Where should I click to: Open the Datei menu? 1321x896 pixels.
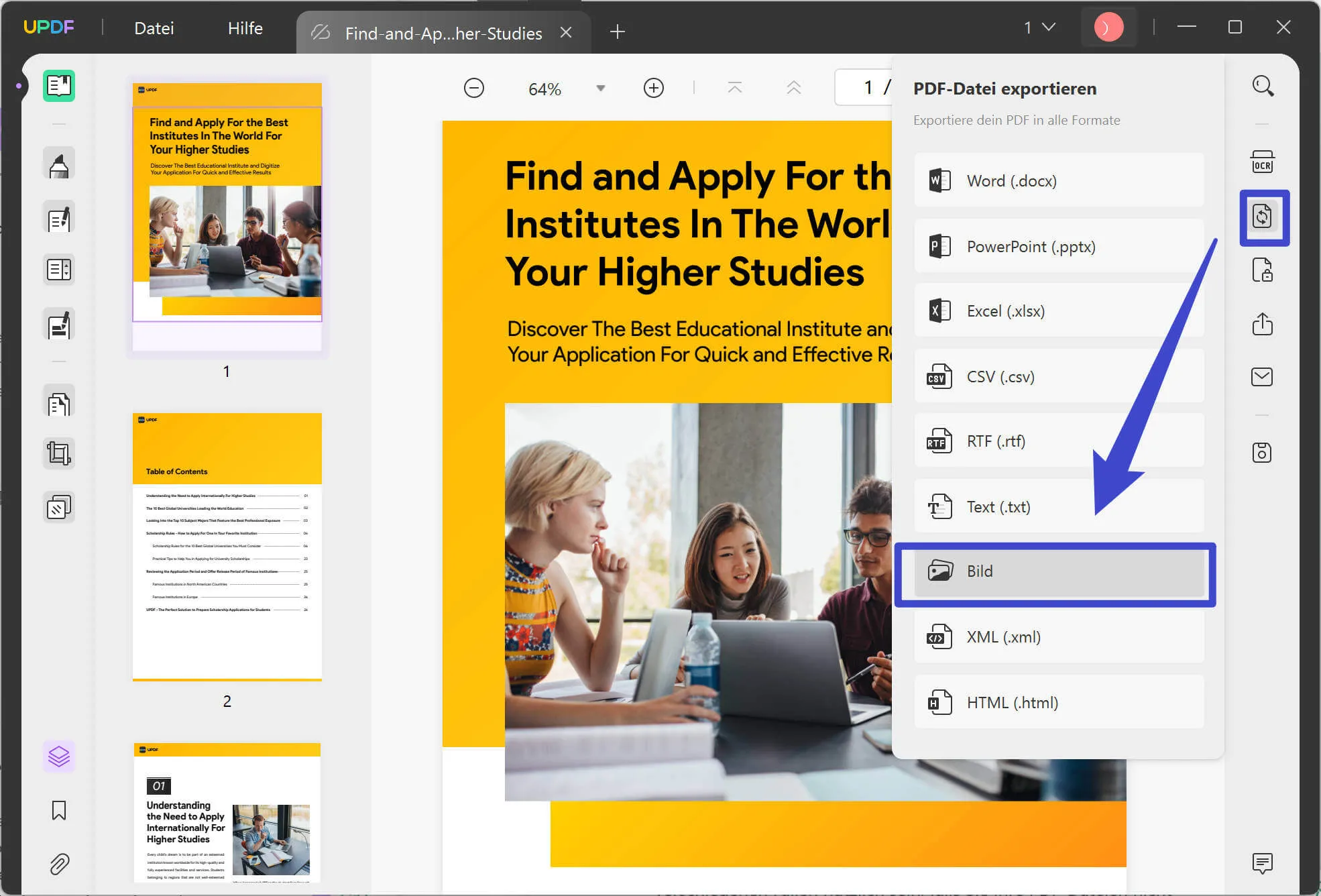coord(154,27)
